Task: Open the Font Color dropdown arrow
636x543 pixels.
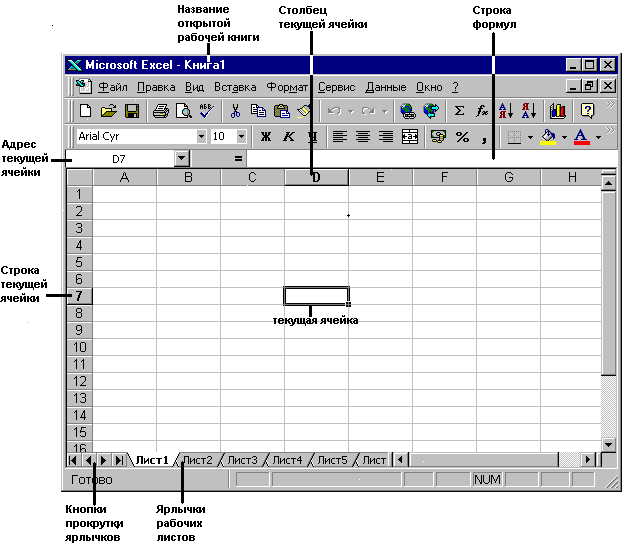Action: (x=598, y=137)
